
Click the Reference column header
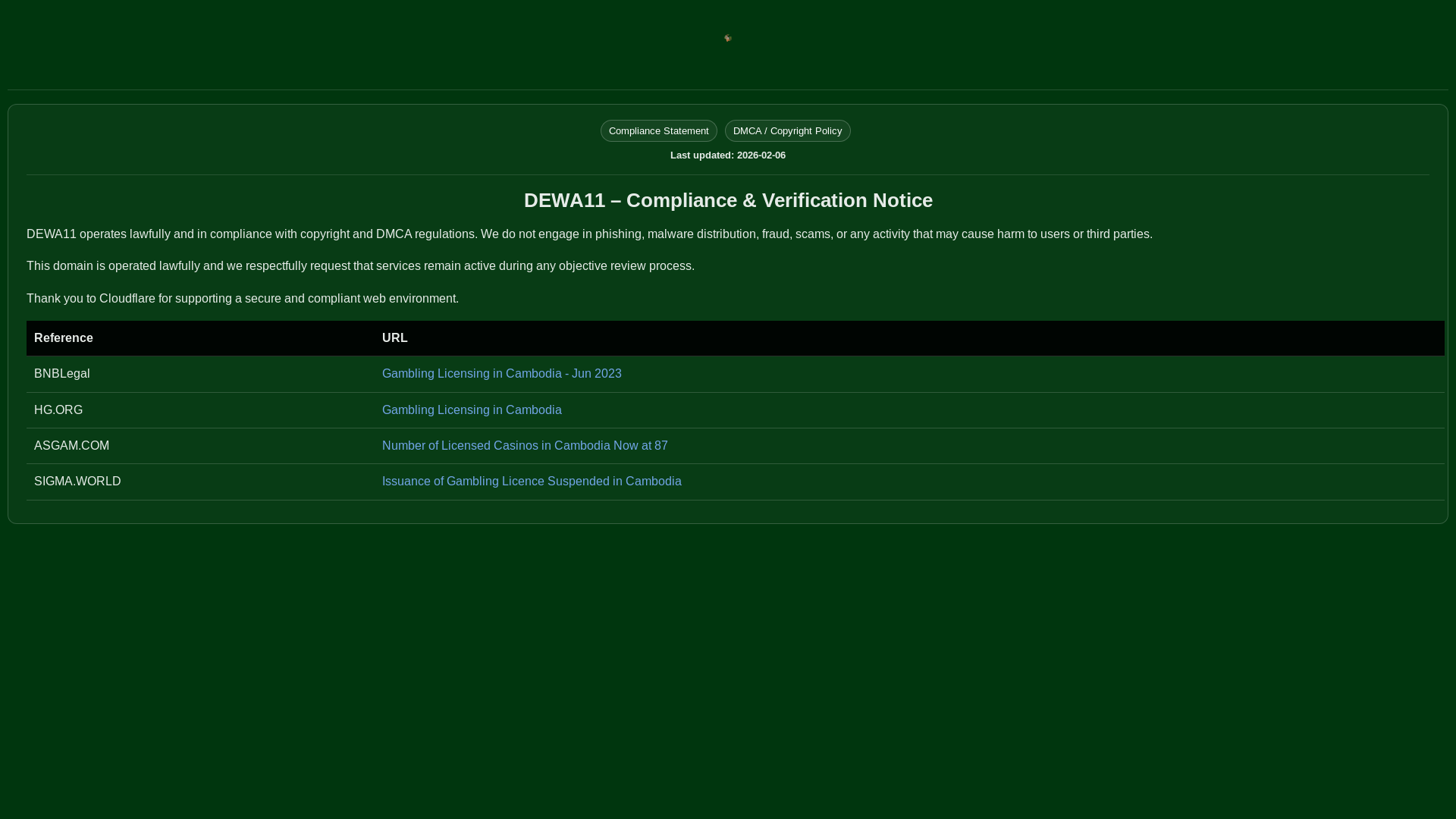click(200, 338)
